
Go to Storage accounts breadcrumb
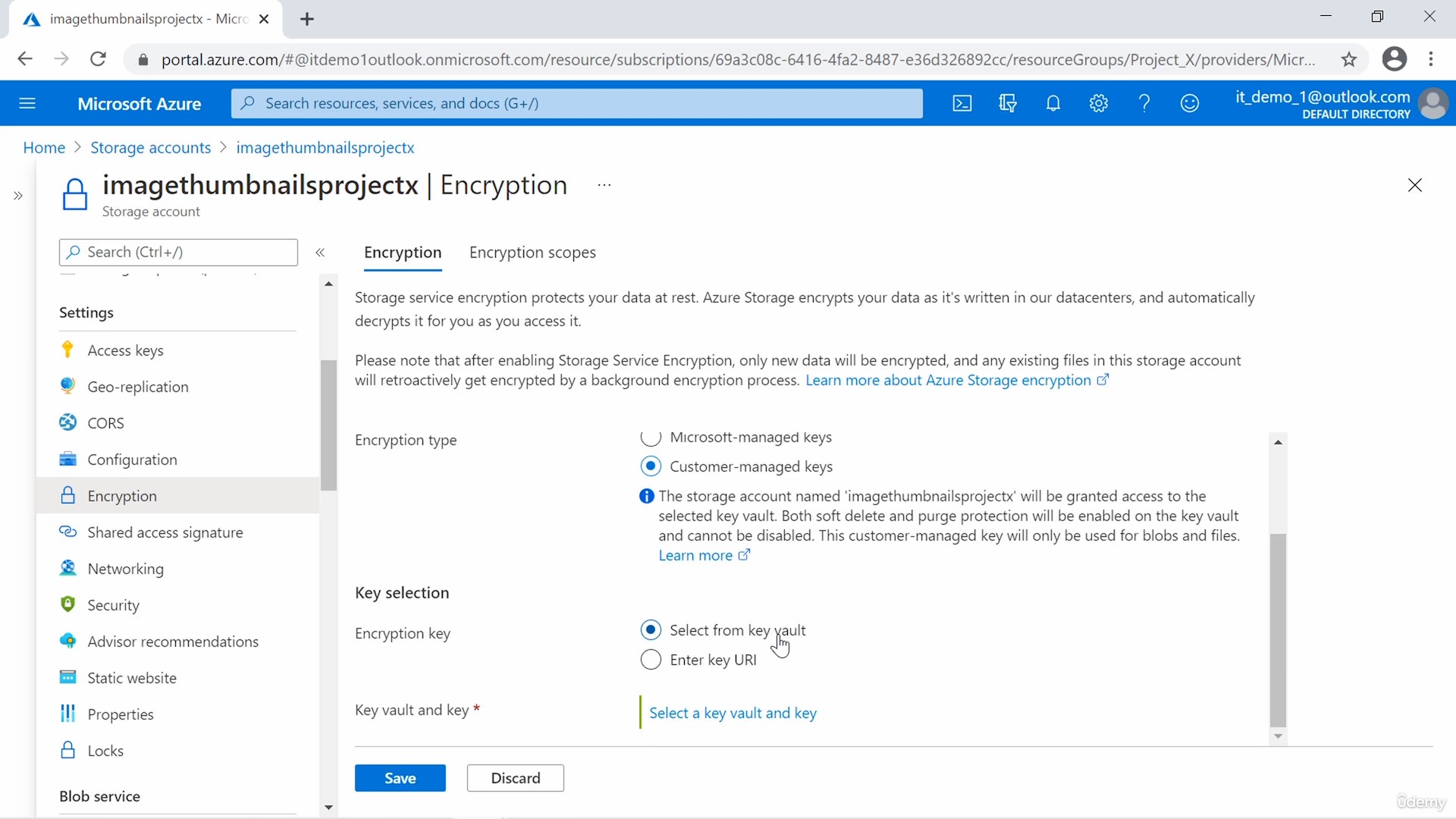(151, 147)
